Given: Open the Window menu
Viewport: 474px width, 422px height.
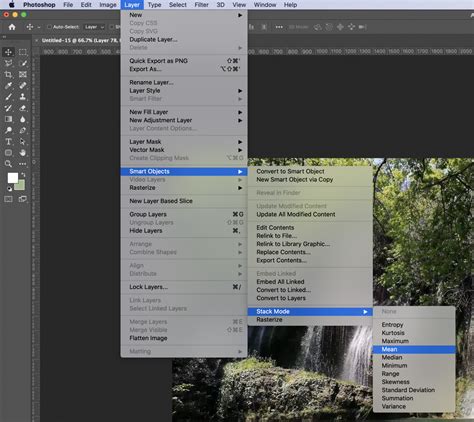Looking at the screenshot, I should coord(265,5).
